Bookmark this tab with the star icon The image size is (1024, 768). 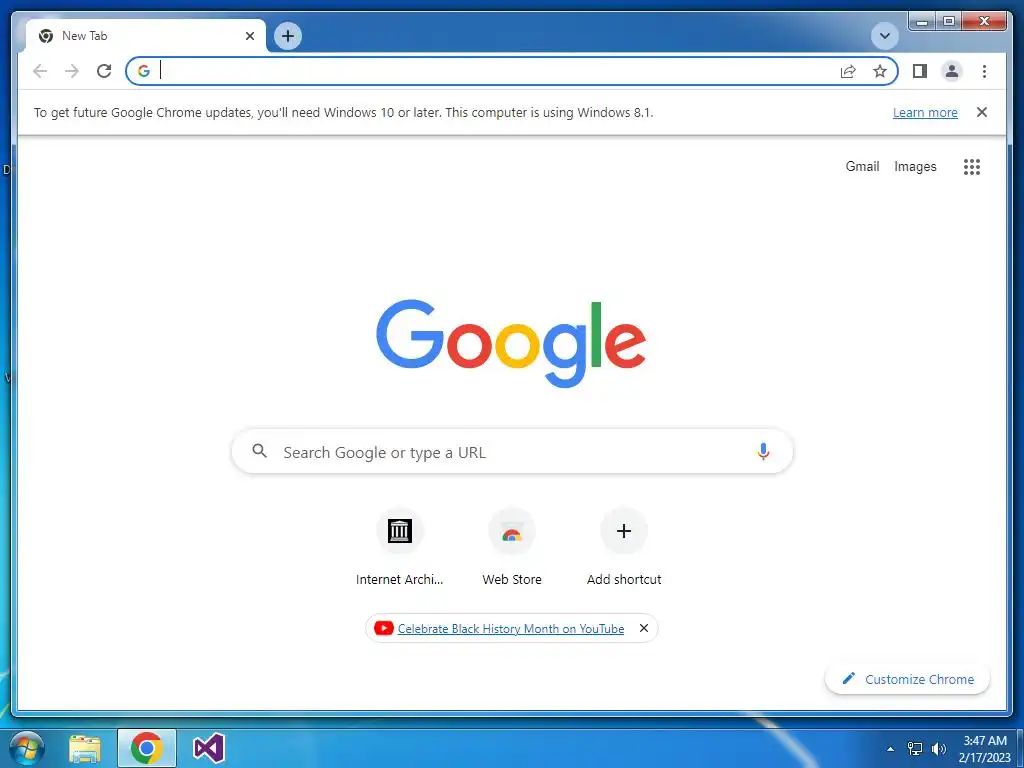[880, 71]
